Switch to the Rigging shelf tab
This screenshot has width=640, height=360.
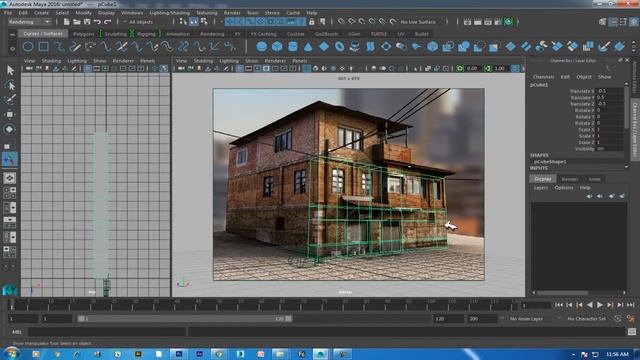[x=146, y=34]
